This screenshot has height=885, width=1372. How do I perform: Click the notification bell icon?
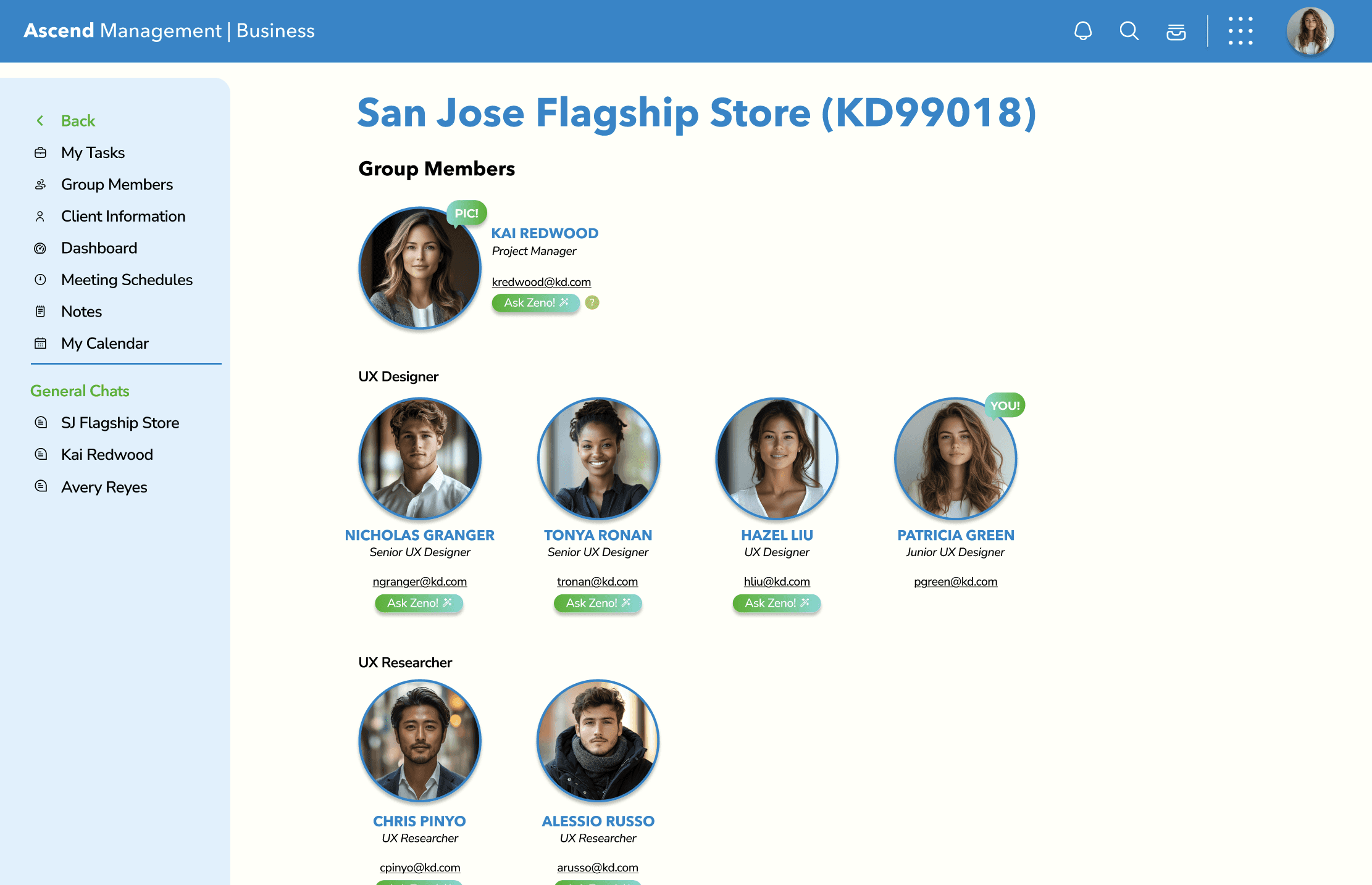tap(1083, 31)
